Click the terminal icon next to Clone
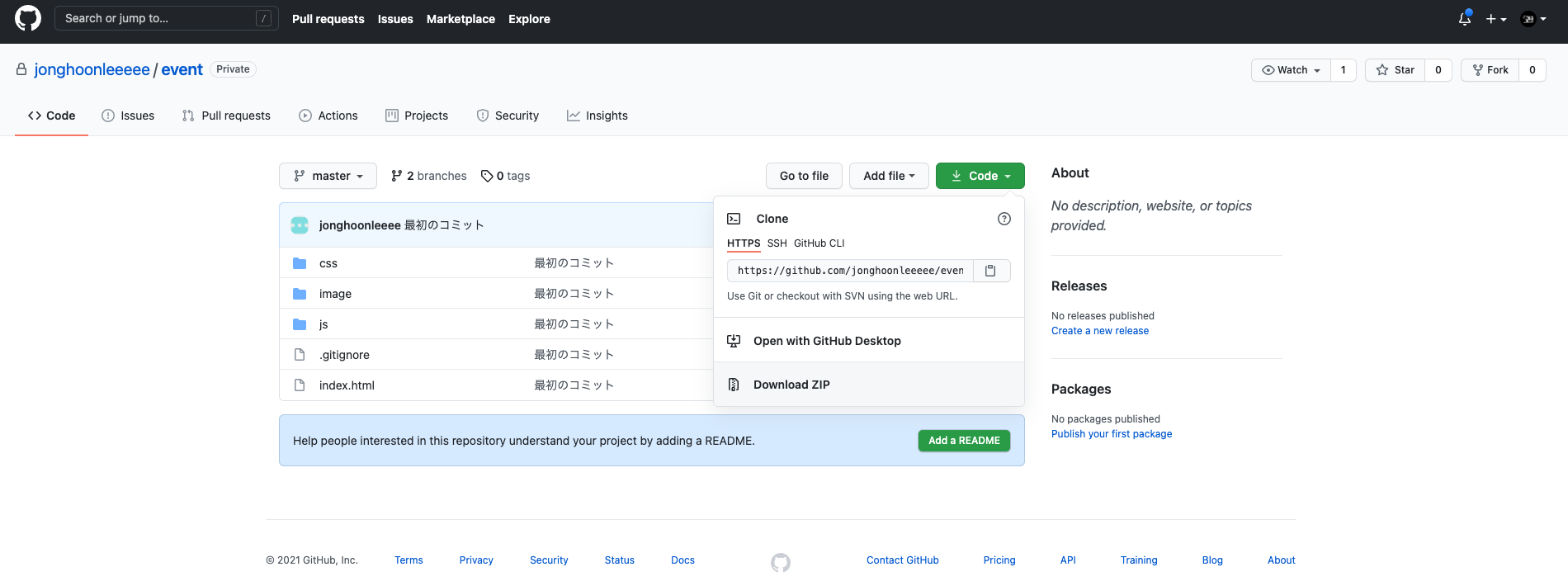Image resolution: width=1568 pixels, height=581 pixels. tap(734, 219)
